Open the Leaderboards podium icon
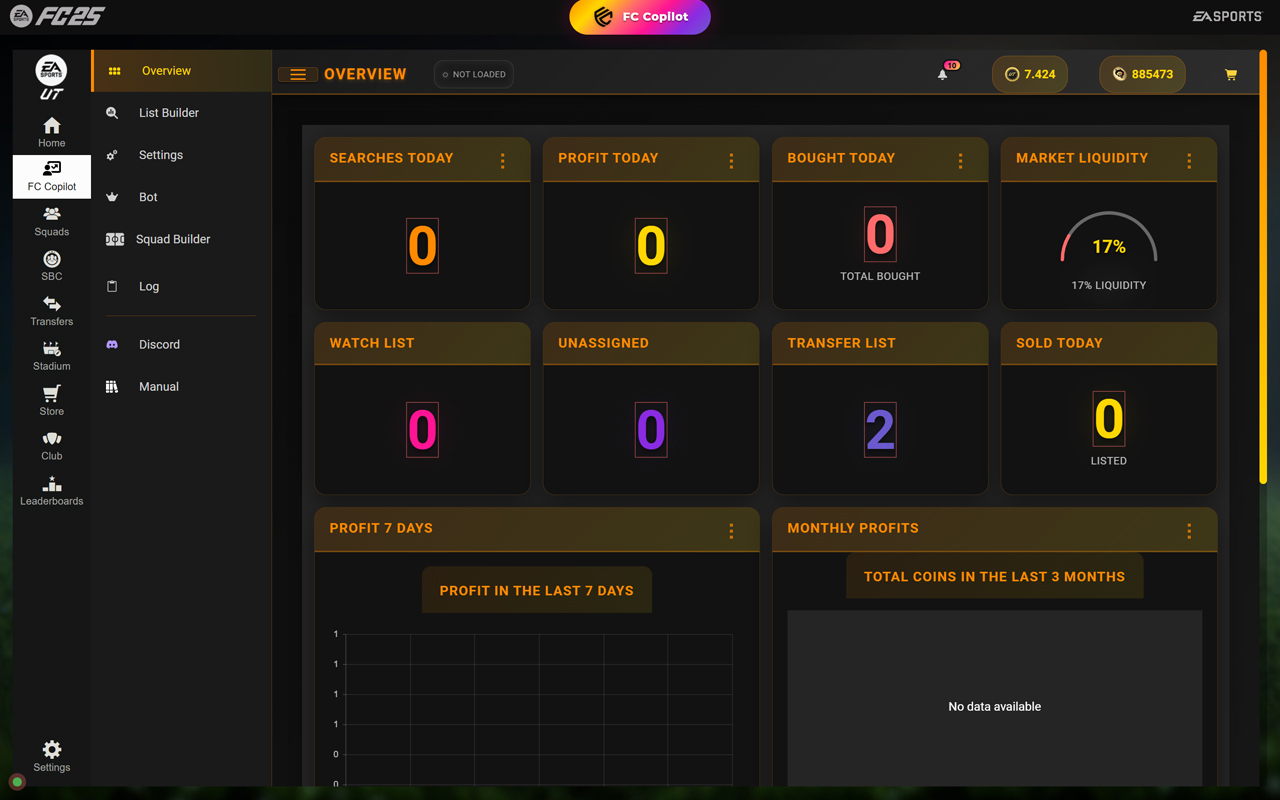The image size is (1280, 800). point(52,484)
